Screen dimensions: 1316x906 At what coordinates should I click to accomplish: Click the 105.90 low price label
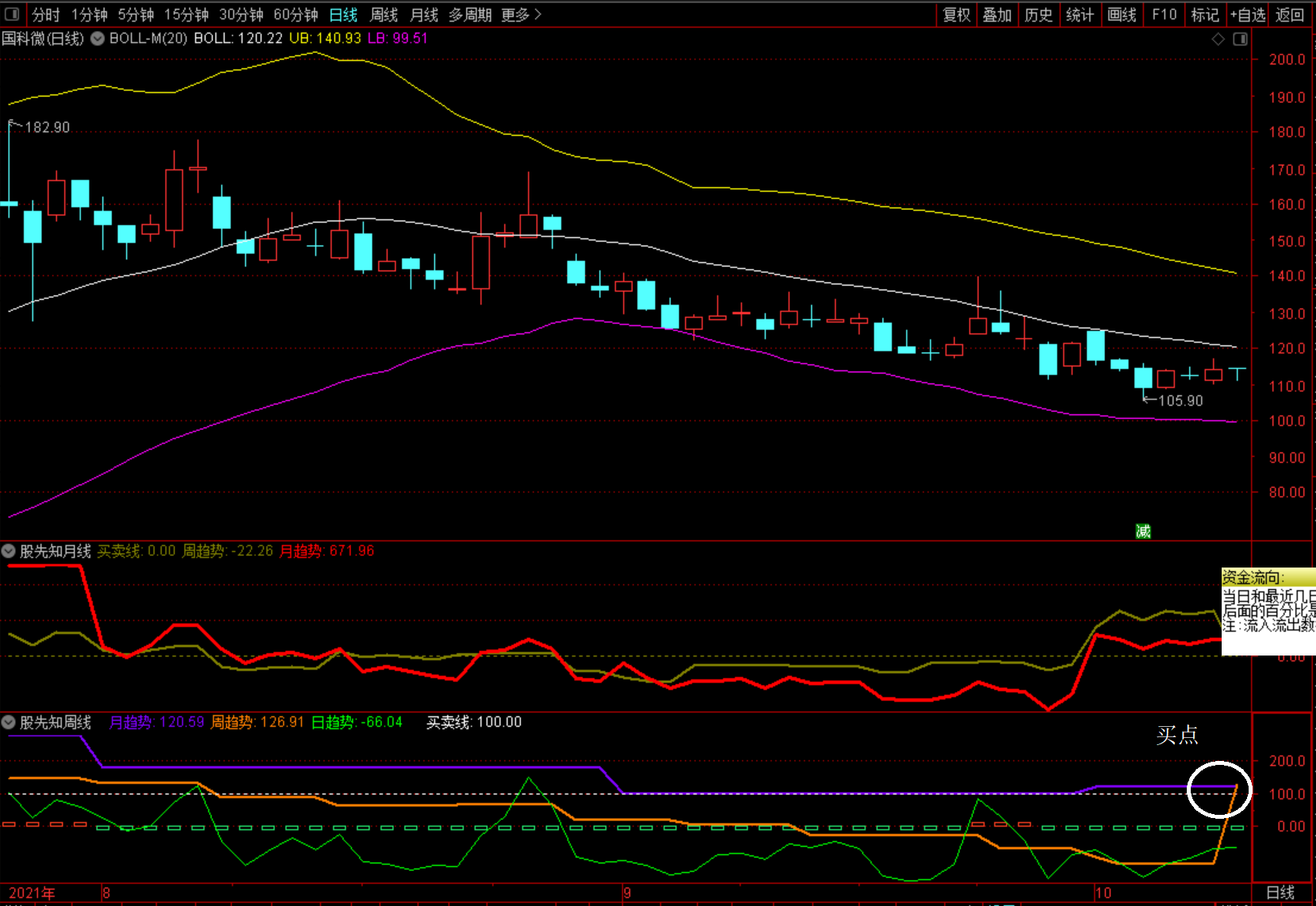click(x=1180, y=400)
